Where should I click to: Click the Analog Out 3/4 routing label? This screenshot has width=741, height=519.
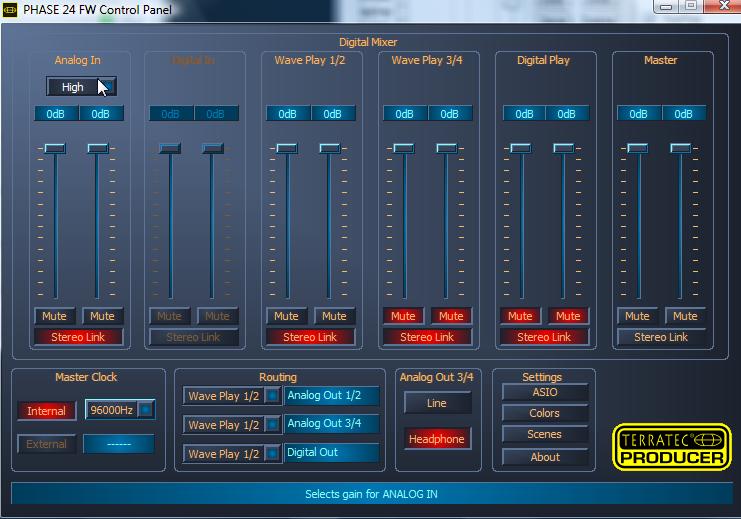(x=332, y=424)
